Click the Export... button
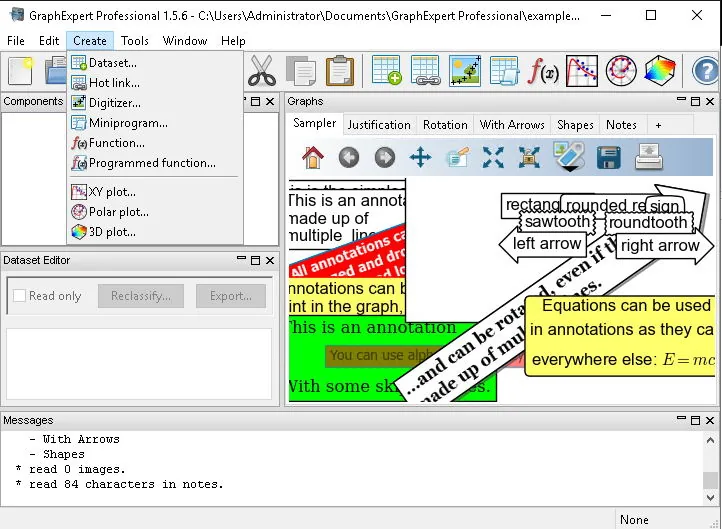Screen dimensions: 722x529 (231, 296)
